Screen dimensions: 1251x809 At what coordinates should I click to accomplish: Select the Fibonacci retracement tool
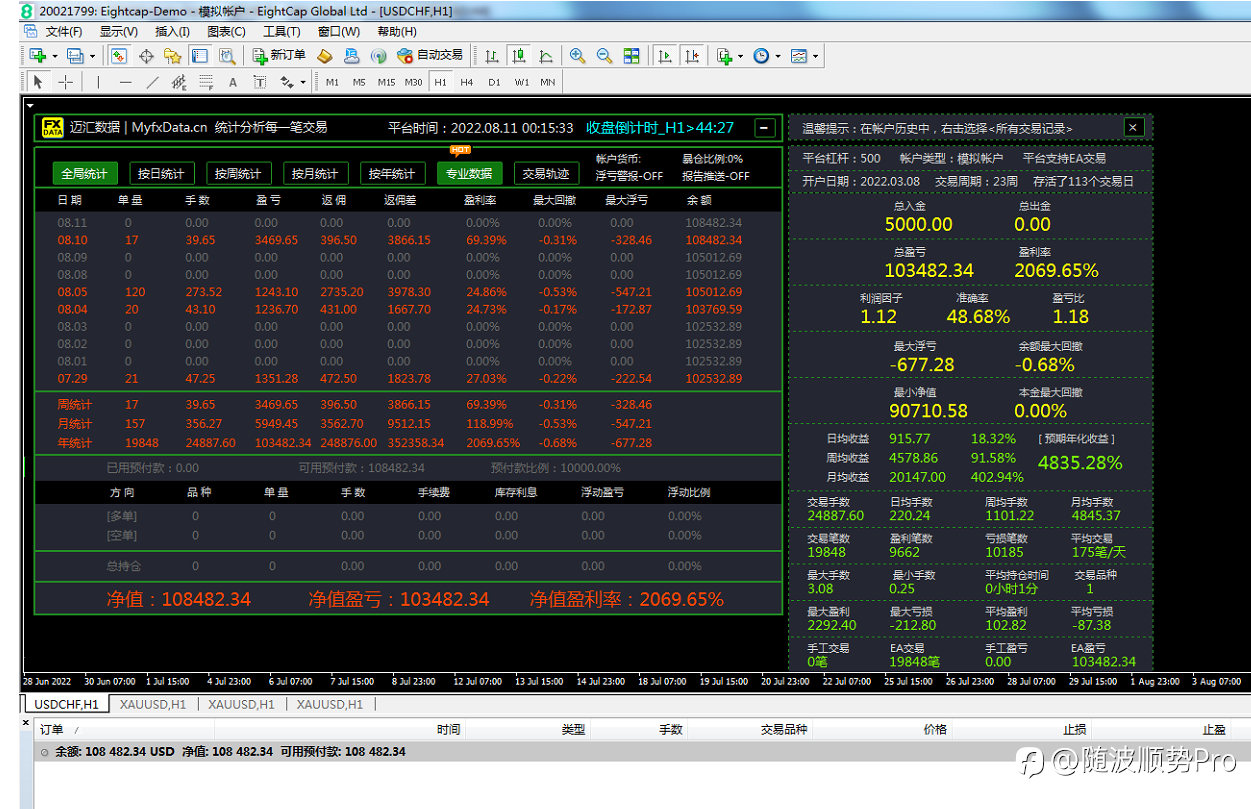click(206, 82)
